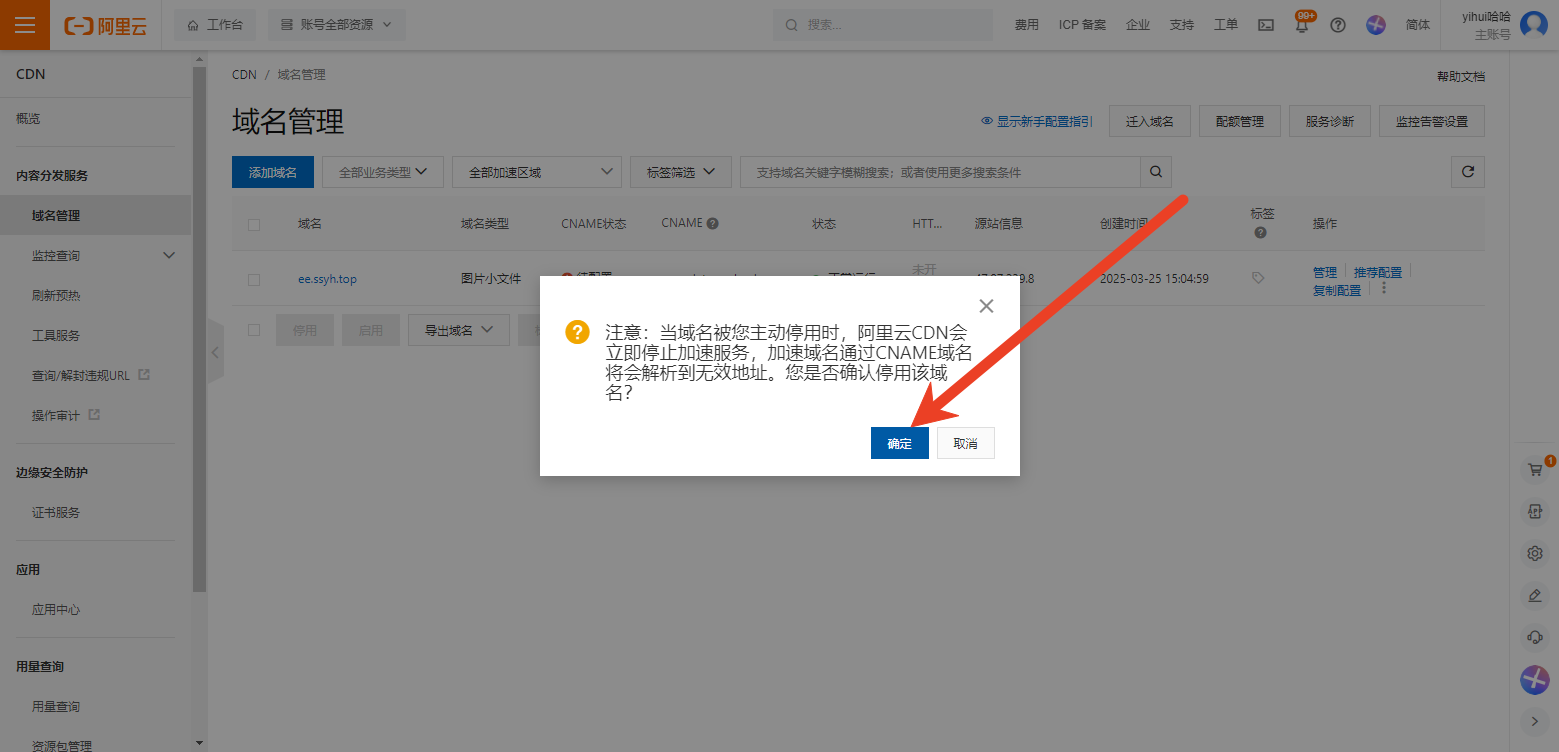Open 查询/解封违规URL external link
The height and width of the screenshot is (752, 1559).
click(x=90, y=375)
